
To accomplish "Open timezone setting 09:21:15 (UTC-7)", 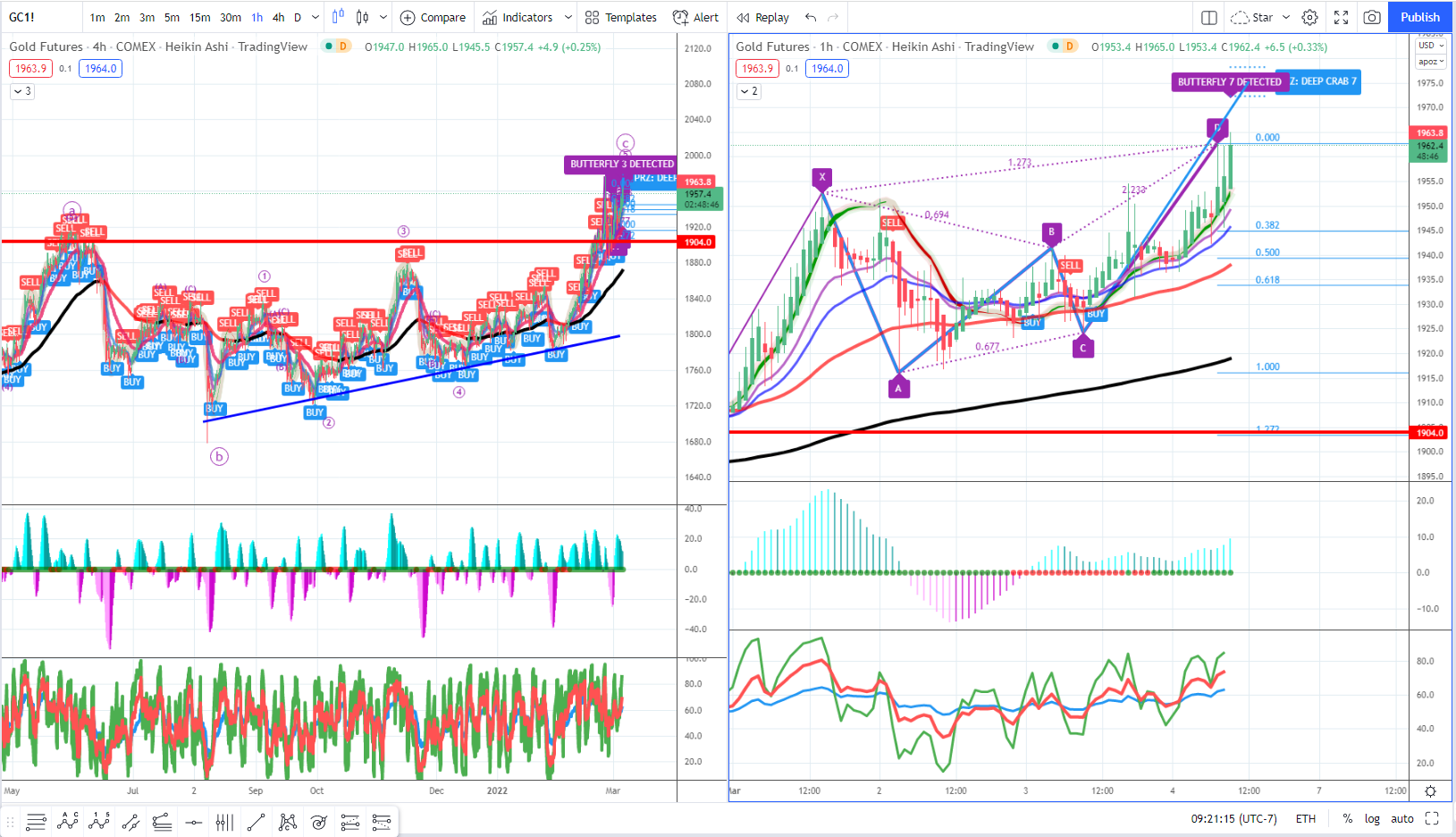I will coord(1233,818).
